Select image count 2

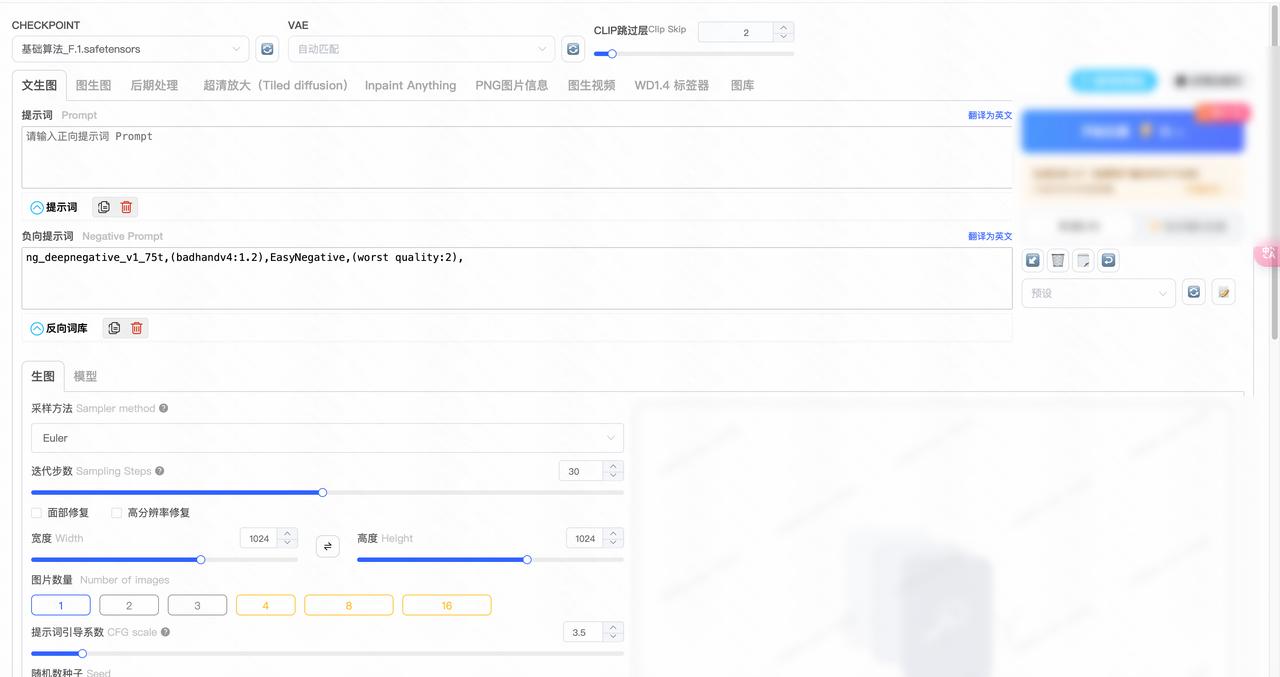(129, 605)
